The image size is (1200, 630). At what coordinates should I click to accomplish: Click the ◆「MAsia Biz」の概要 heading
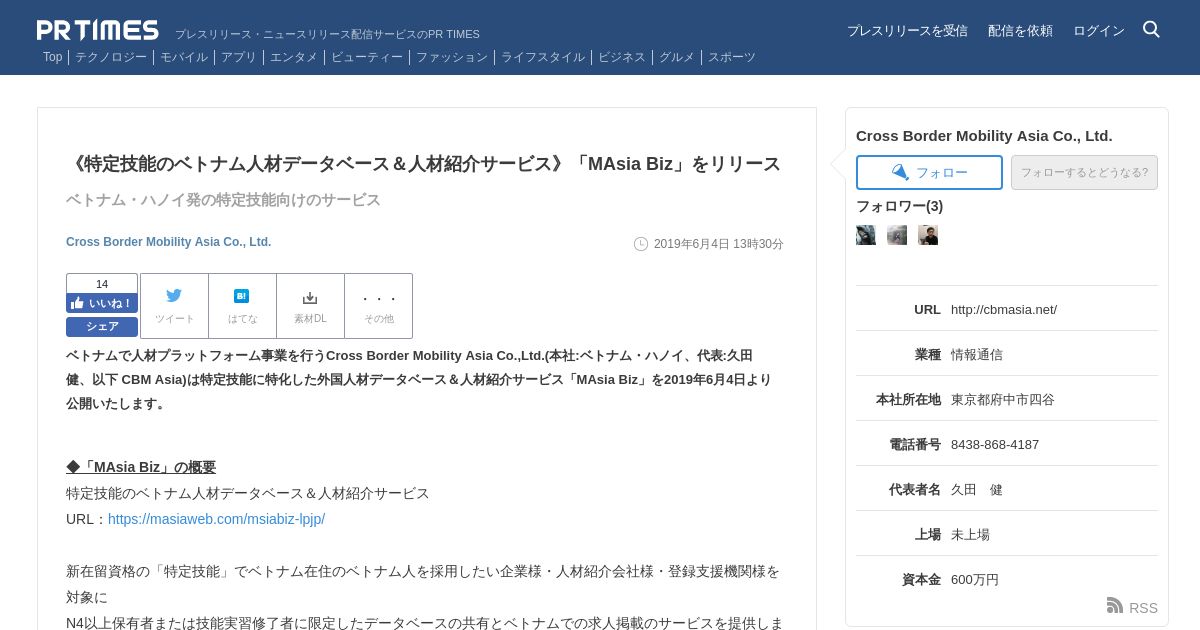point(141,467)
